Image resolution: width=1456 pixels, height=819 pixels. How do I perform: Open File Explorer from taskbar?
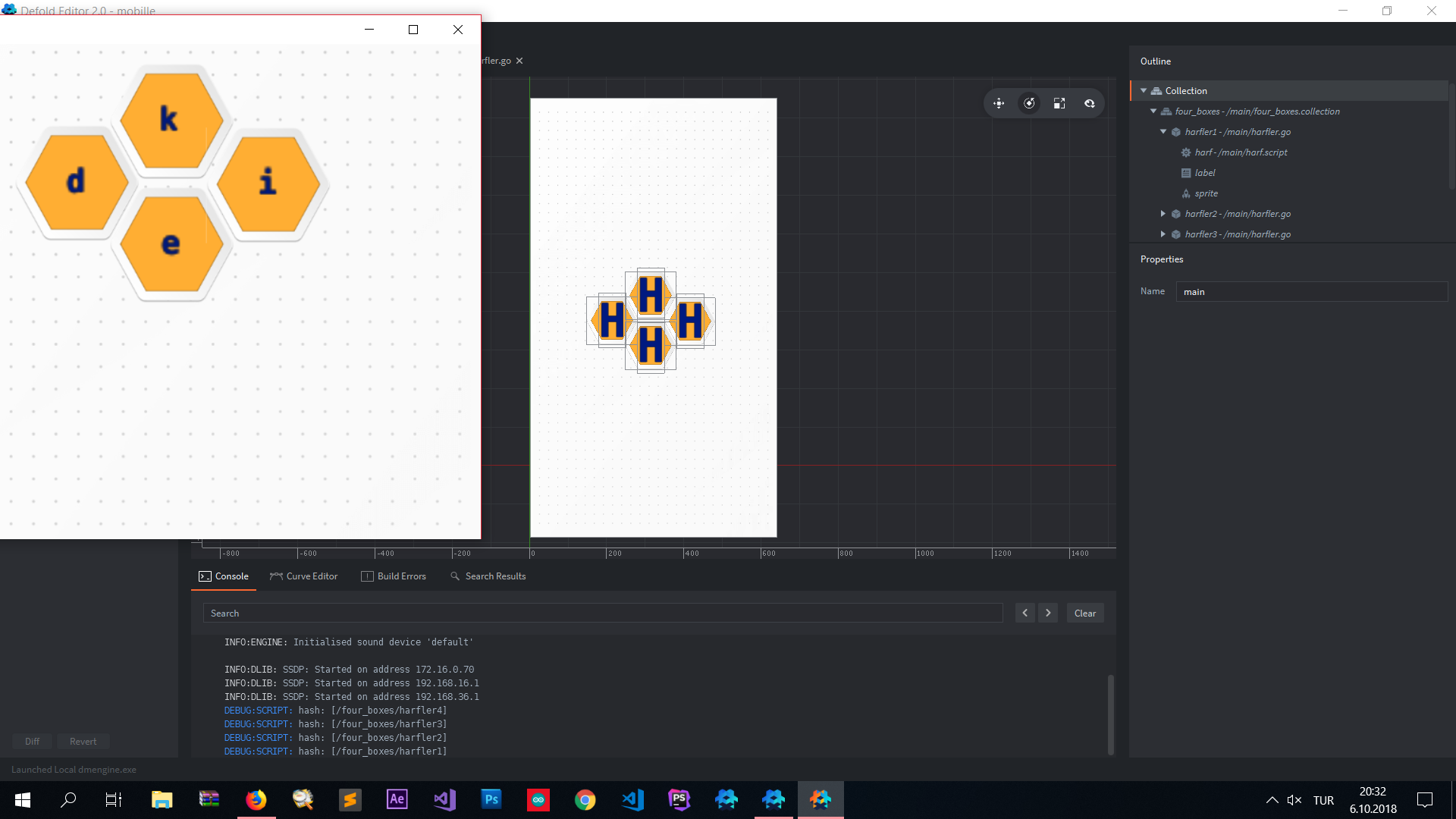pos(162,800)
